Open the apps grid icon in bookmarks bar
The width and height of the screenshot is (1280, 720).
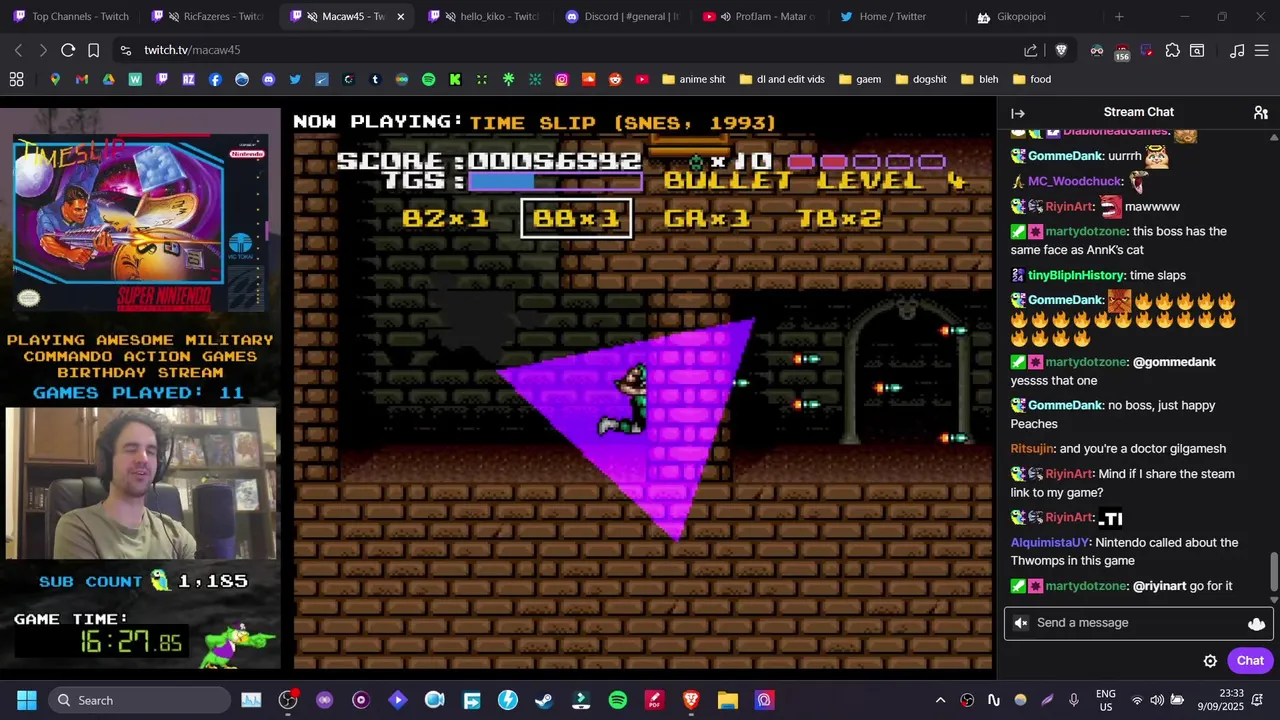[16, 79]
